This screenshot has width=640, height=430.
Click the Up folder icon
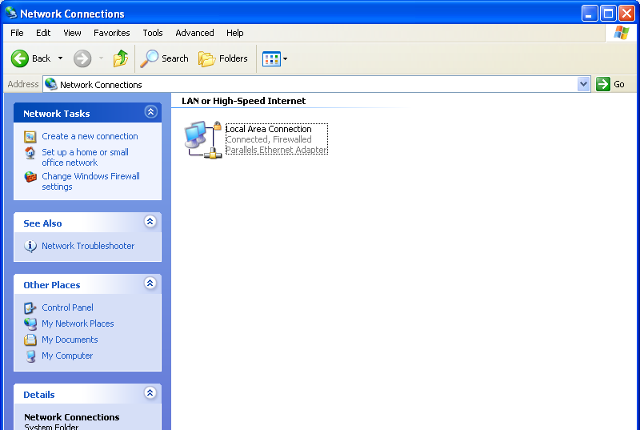[x=120, y=58]
